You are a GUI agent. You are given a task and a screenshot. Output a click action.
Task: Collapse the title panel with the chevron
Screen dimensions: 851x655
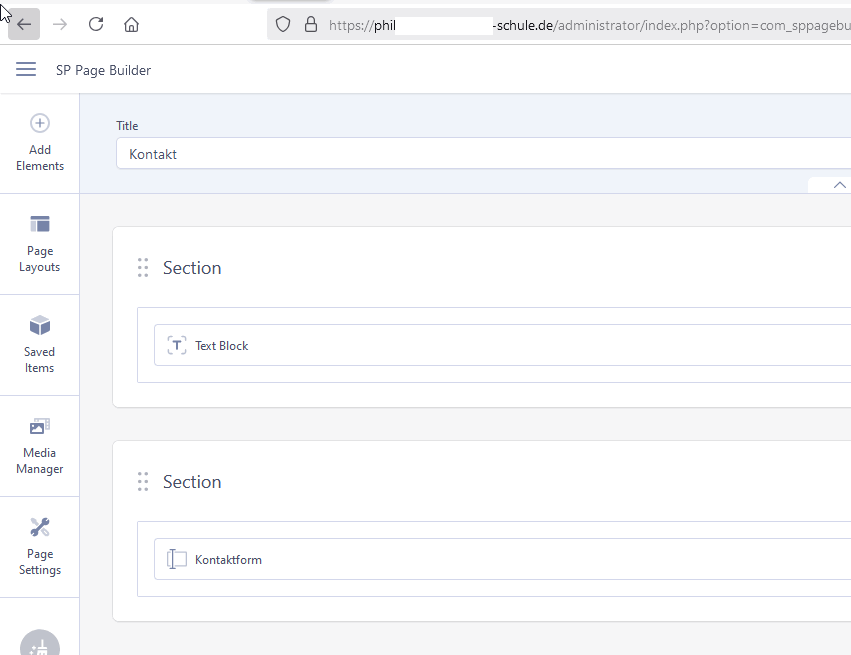click(839, 185)
